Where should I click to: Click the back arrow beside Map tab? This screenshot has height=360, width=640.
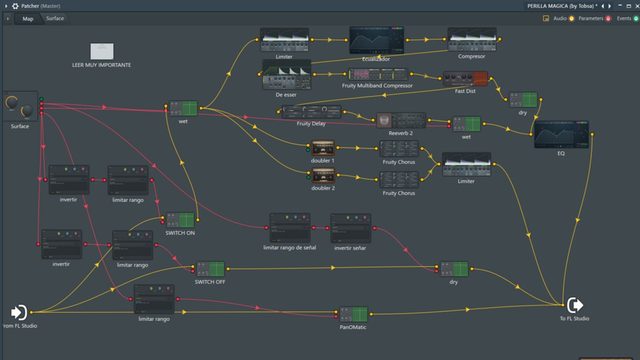(x=7, y=19)
